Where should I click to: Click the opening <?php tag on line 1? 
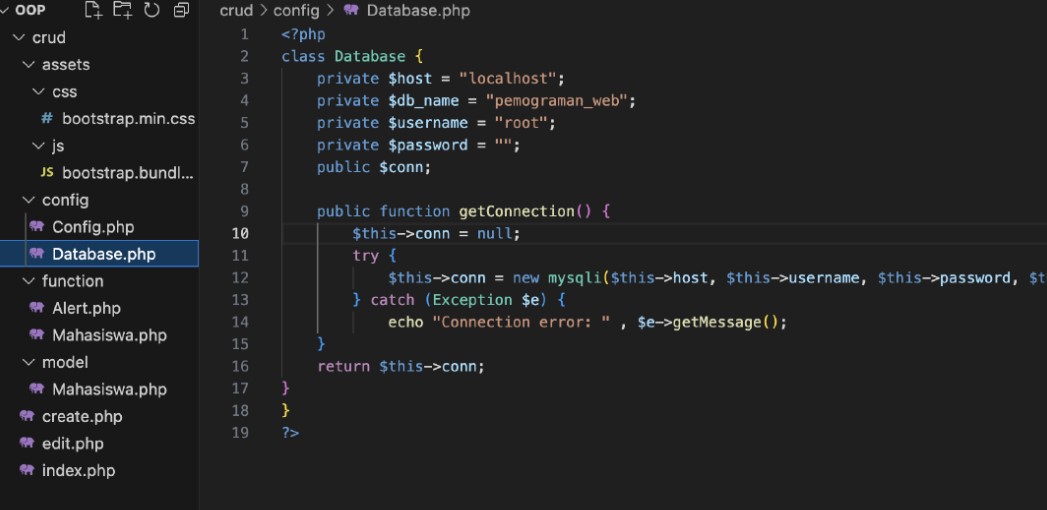303,34
